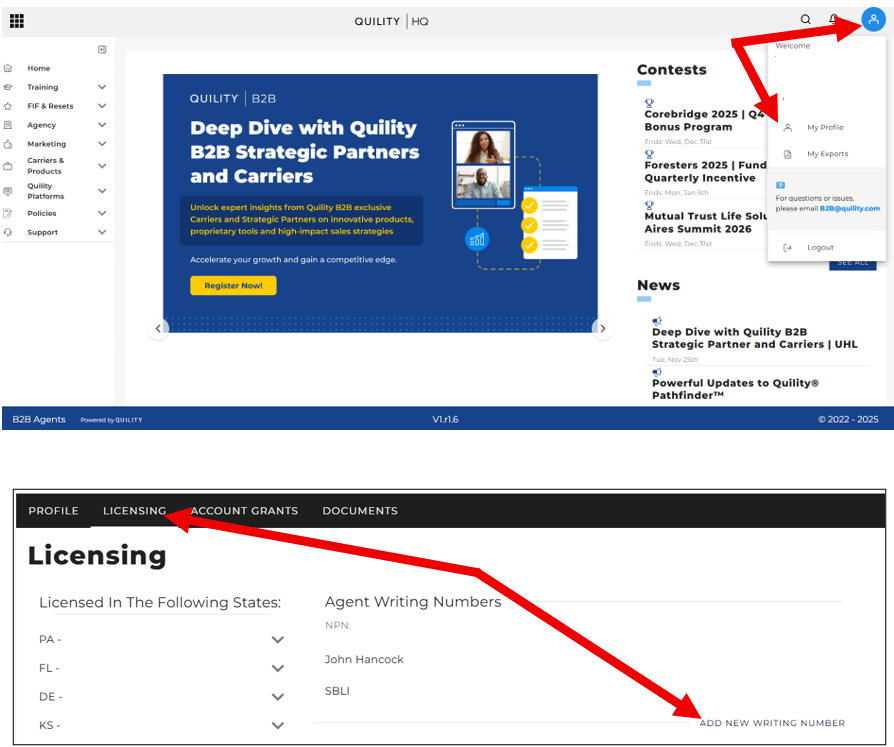Switch to the Licensing tab
894x747 pixels.
pyautogui.click(x=134, y=511)
